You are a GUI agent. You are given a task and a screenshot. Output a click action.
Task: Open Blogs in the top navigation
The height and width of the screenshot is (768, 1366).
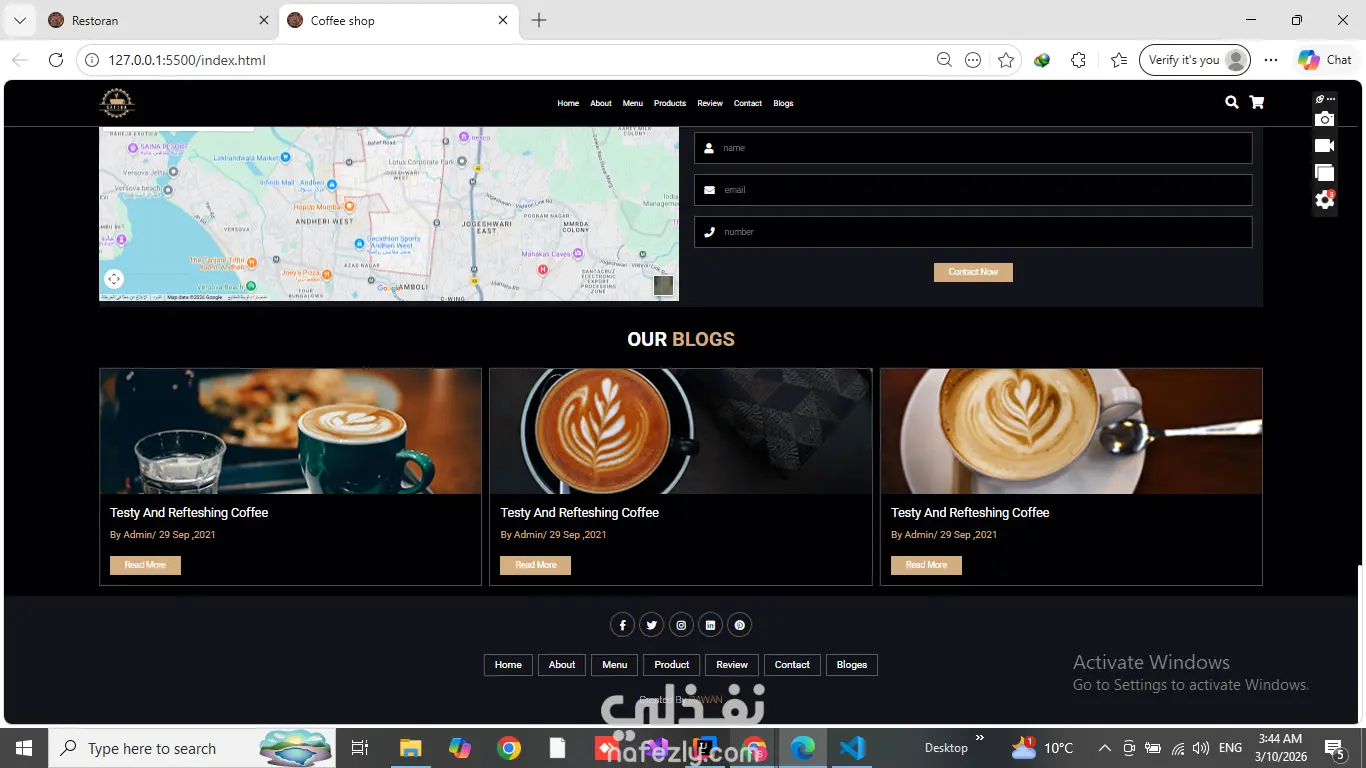[x=783, y=103]
